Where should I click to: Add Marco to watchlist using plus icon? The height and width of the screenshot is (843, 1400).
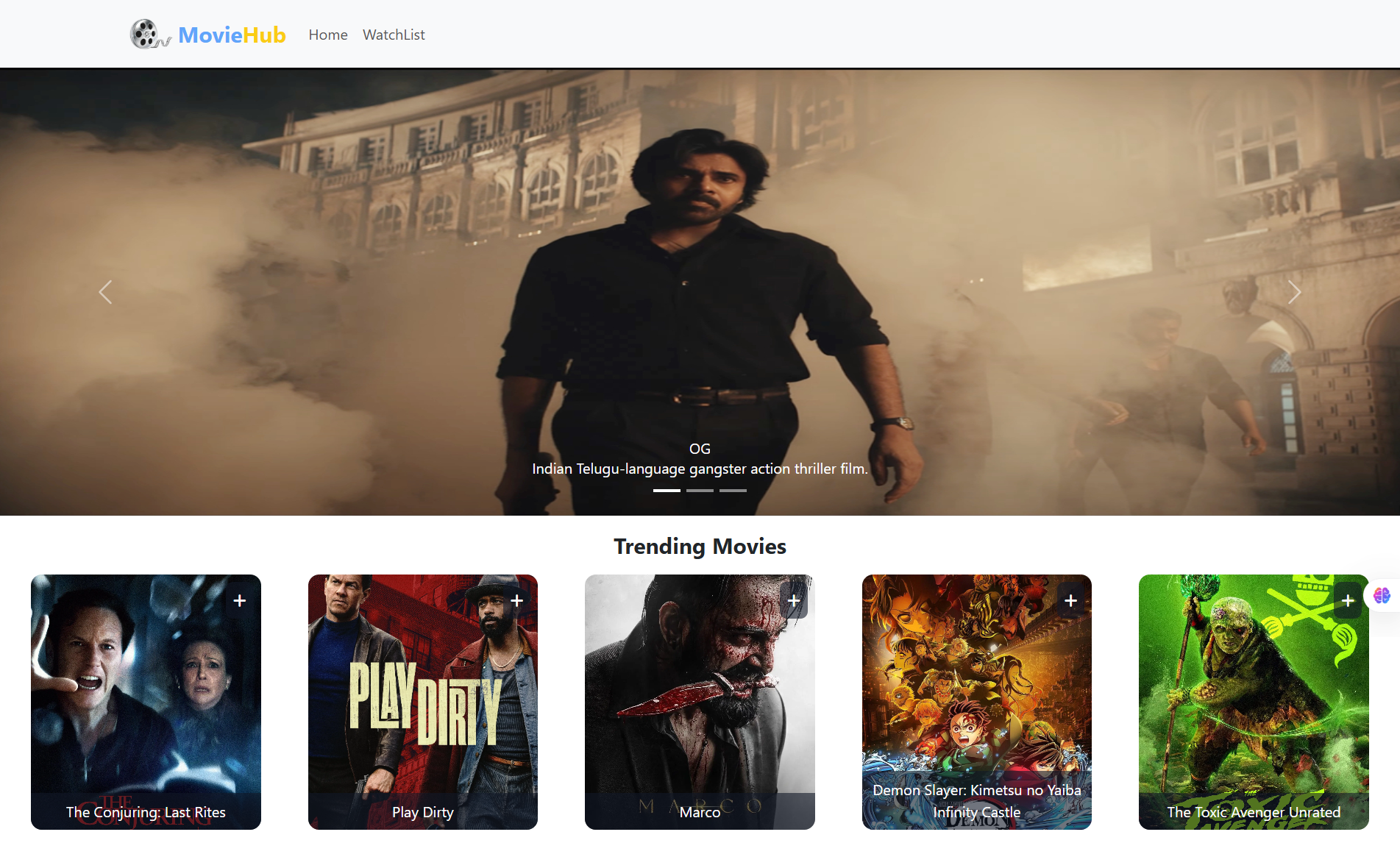[794, 601]
